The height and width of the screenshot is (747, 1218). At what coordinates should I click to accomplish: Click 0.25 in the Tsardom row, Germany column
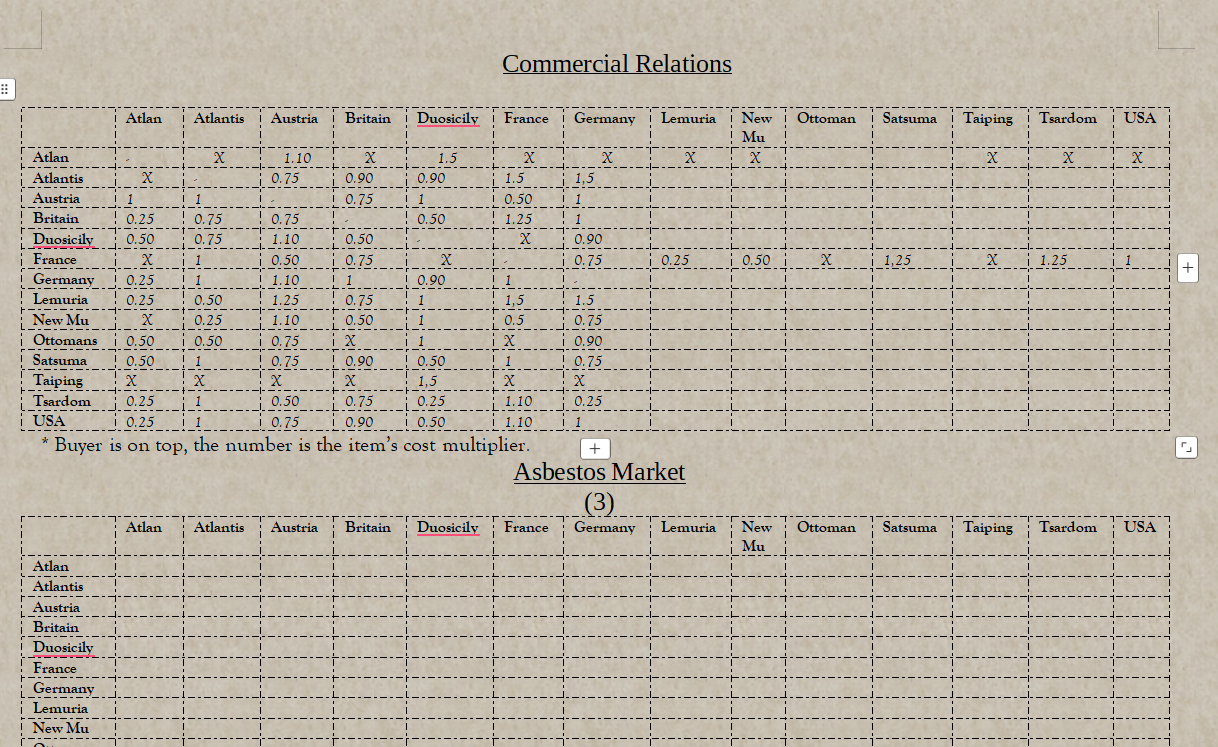pyautogui.click(x=588, y=401)
